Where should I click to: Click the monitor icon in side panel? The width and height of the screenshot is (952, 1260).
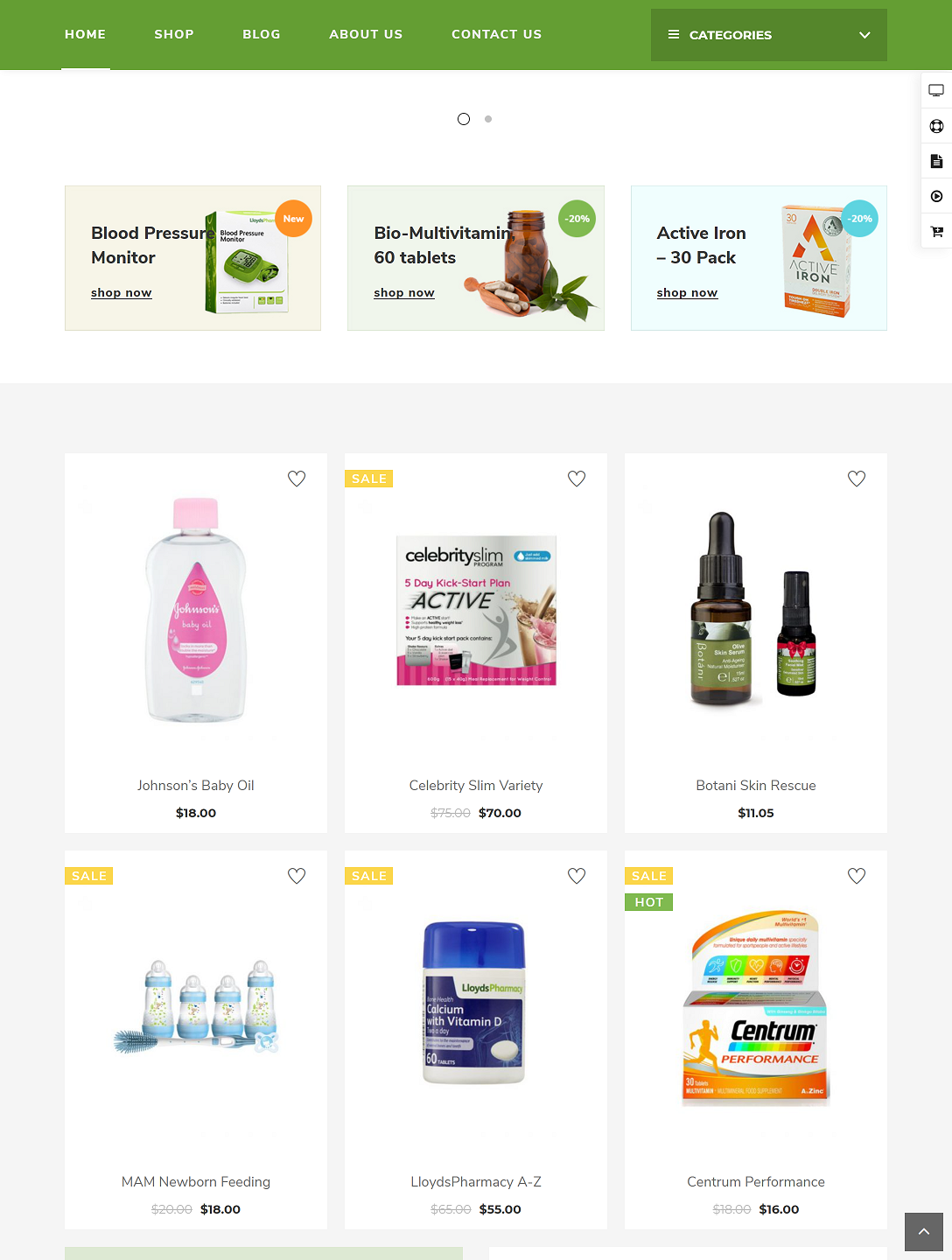click(936, 90)
